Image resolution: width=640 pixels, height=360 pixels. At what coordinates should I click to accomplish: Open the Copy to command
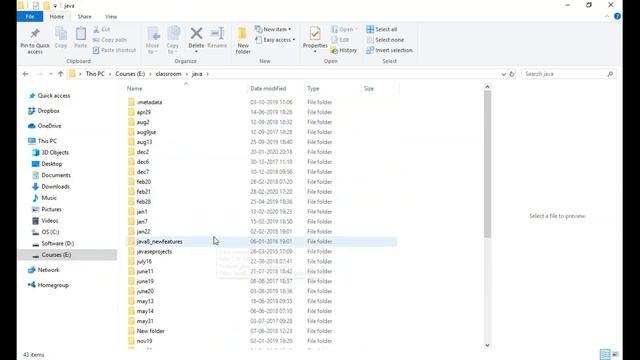coord(173,40)
